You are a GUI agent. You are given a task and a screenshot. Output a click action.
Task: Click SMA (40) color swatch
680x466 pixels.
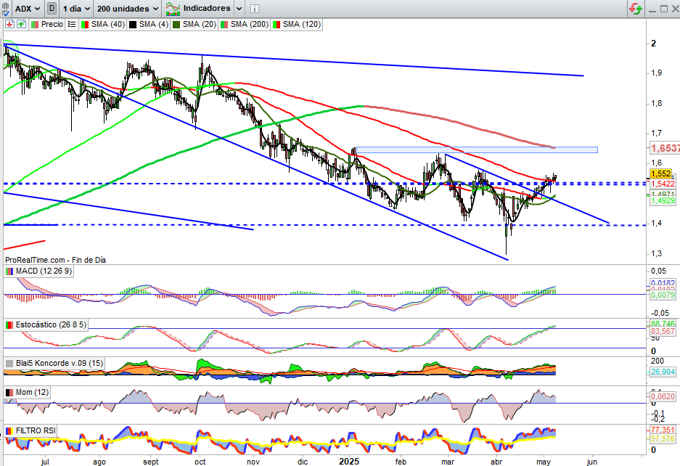(85, 25)
